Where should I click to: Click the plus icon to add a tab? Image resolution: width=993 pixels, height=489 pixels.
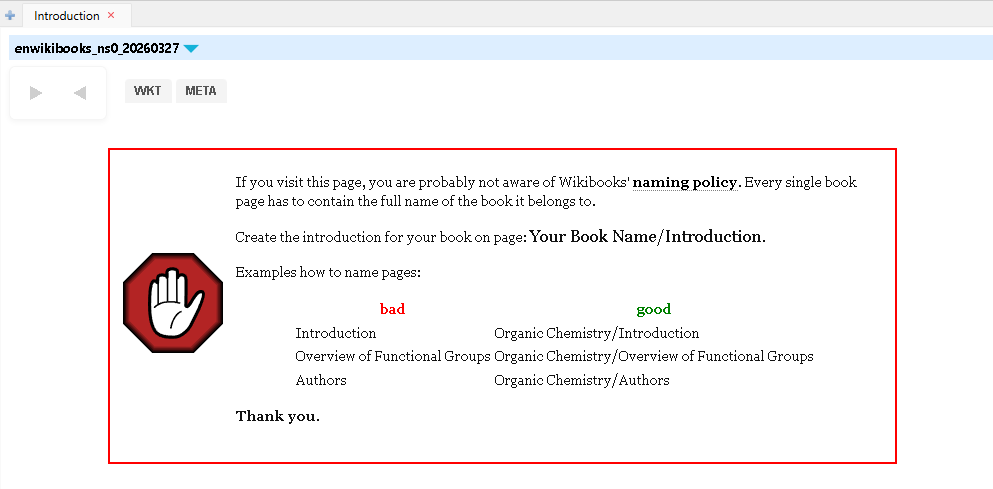(10, 16)
